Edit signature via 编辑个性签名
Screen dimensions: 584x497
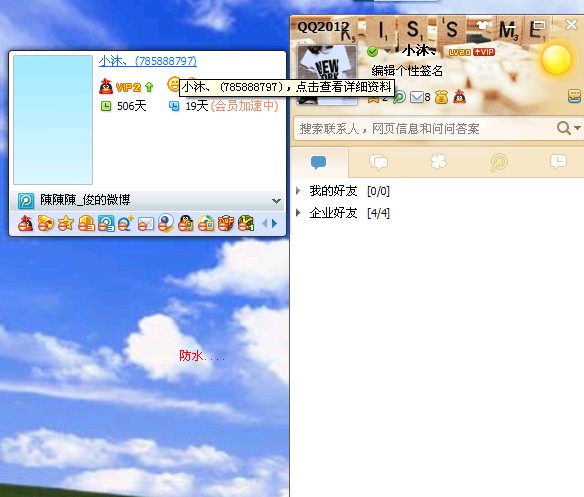click(407, 70)
